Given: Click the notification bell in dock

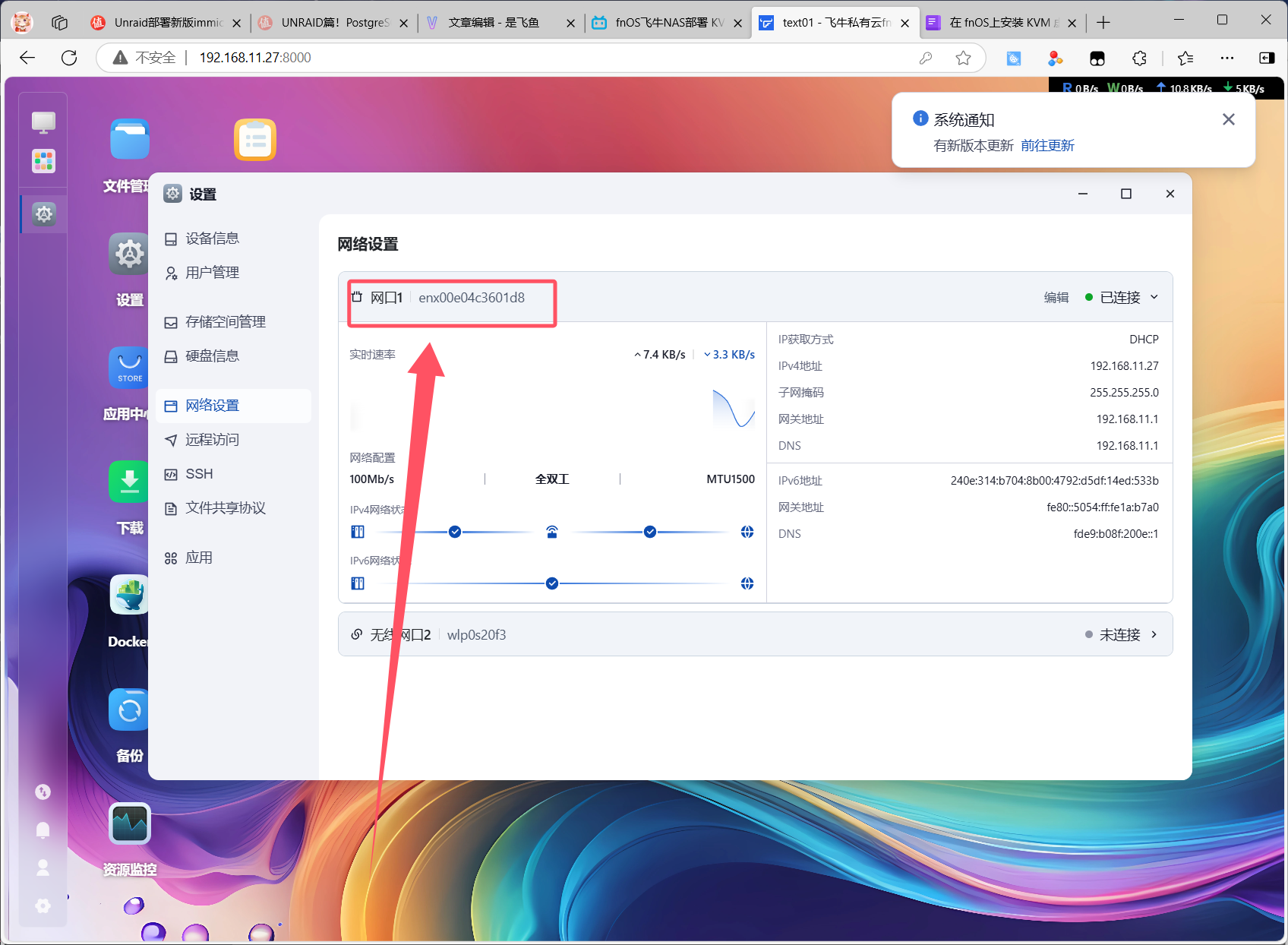Looking at the screenshot, I should click(x=43, y=830).
